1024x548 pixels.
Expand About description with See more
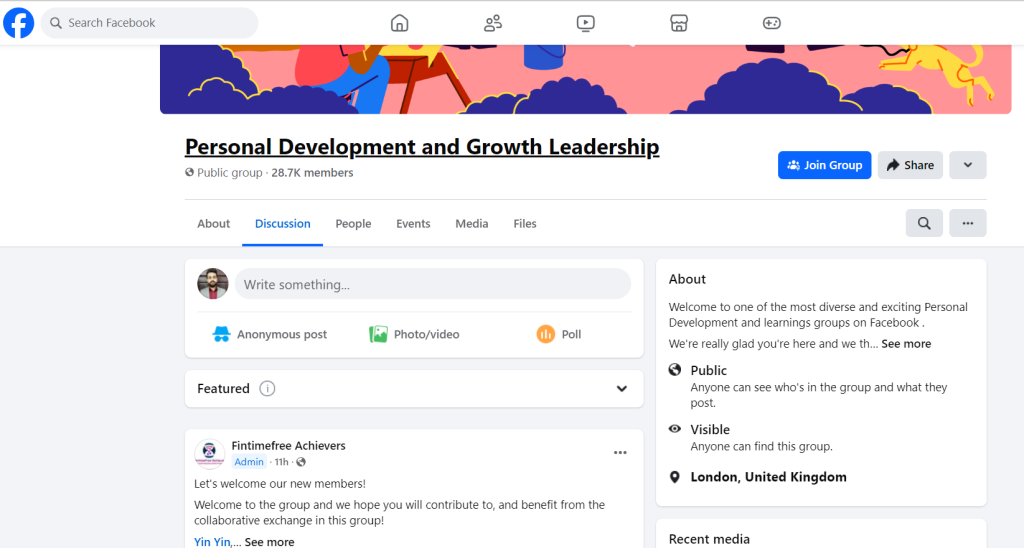tap(906, 344)
